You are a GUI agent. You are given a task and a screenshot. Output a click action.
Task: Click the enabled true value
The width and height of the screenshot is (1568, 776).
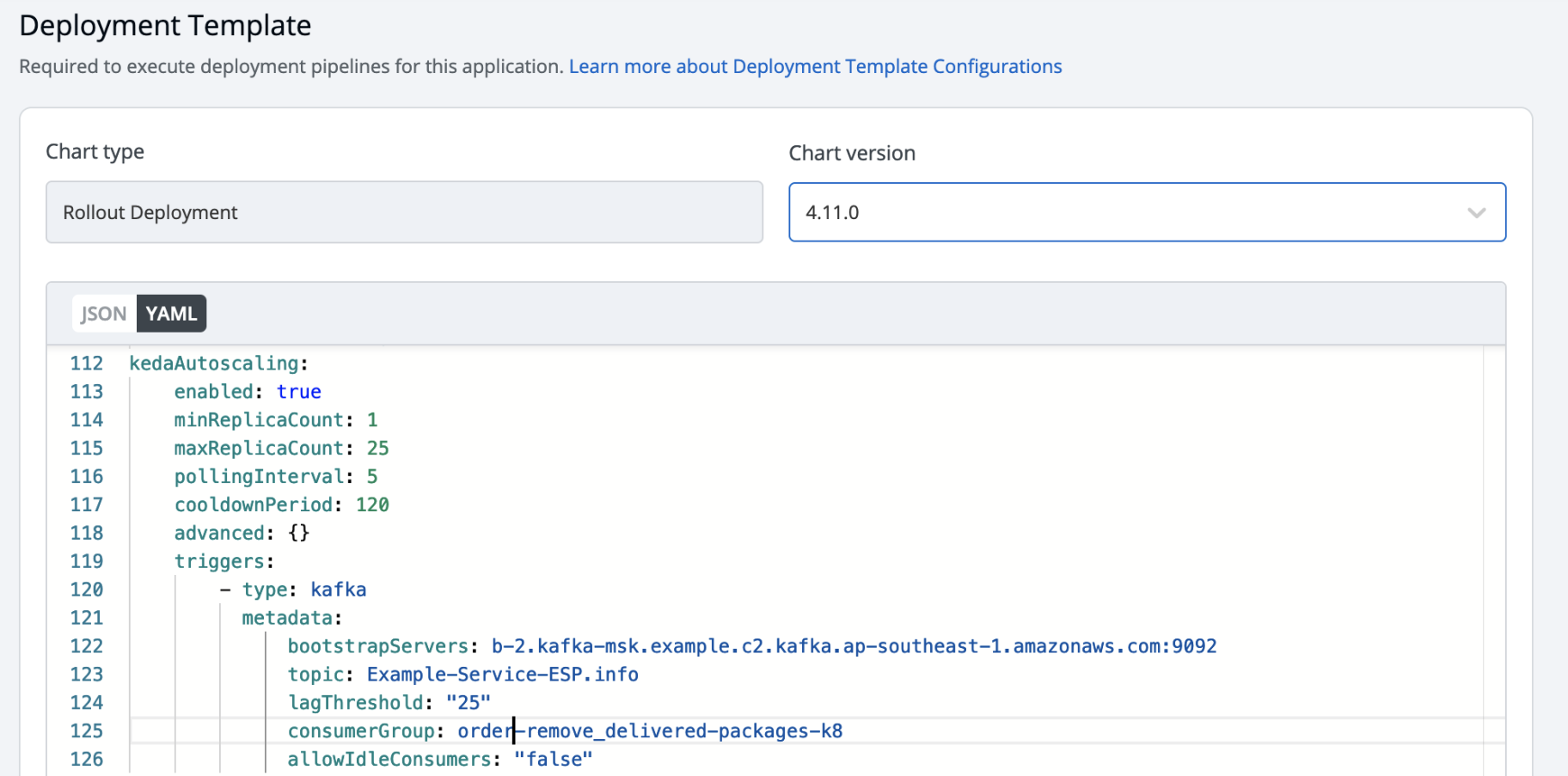(x=298, y=392)
